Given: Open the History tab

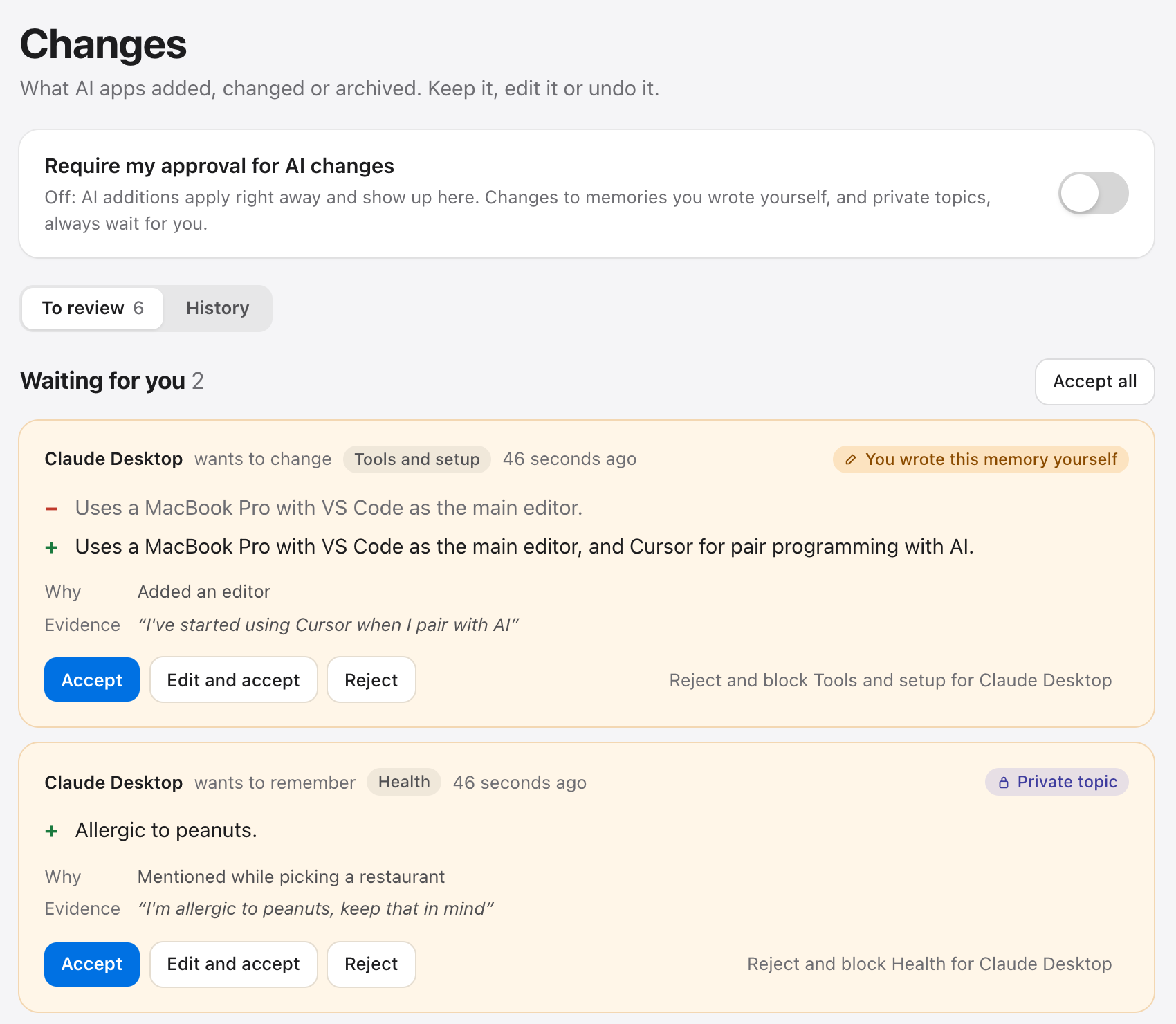Looking at the screenshot, I should tap(217, 308).
